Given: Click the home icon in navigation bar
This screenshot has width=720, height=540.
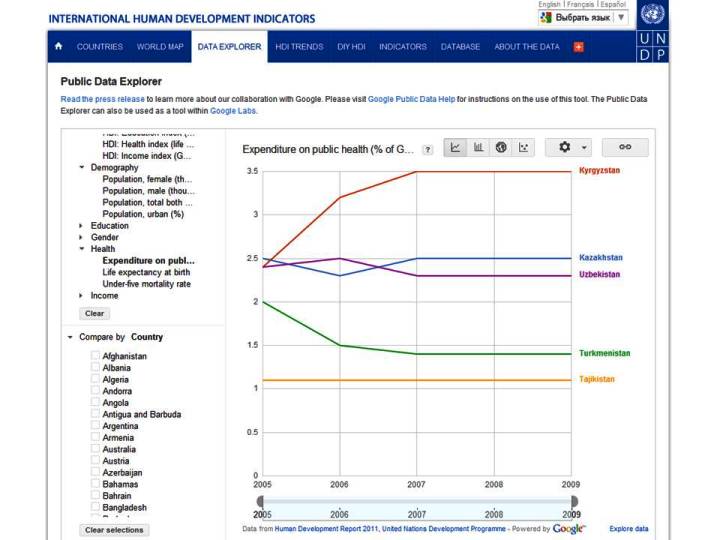Looking at the screenshot, I should coord(59,47).
